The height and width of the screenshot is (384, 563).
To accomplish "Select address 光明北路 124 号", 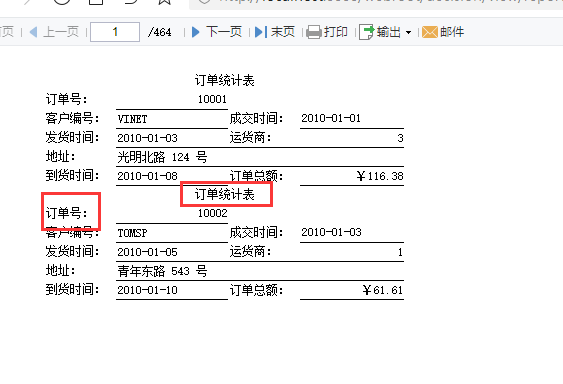I will (162, 157).
